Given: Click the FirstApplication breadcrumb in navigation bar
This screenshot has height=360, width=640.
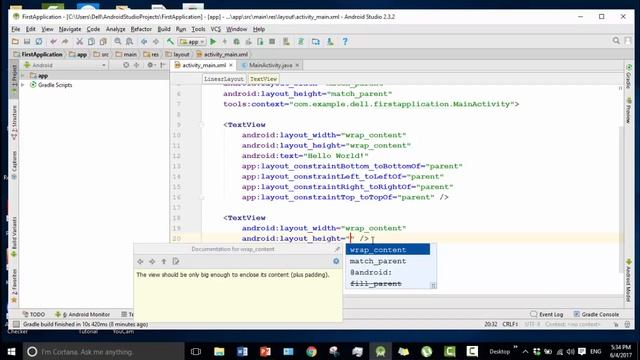Looking at the screenshot, I should [38, 54].
